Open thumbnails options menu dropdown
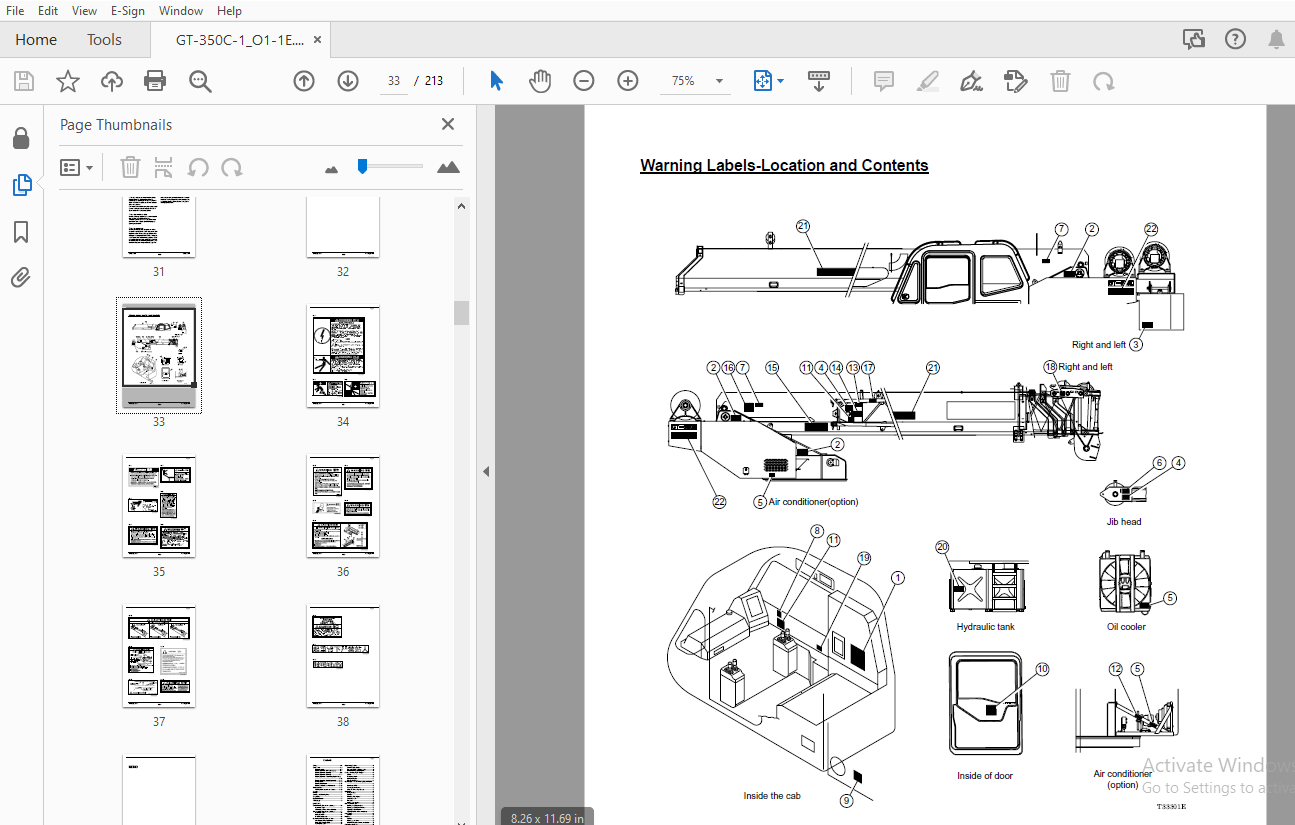 (x=76, y=167)
